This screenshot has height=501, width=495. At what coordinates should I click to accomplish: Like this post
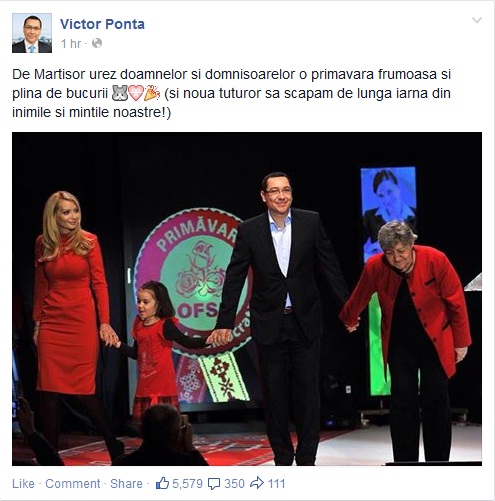pyautogui.click(x=23, y=483)
